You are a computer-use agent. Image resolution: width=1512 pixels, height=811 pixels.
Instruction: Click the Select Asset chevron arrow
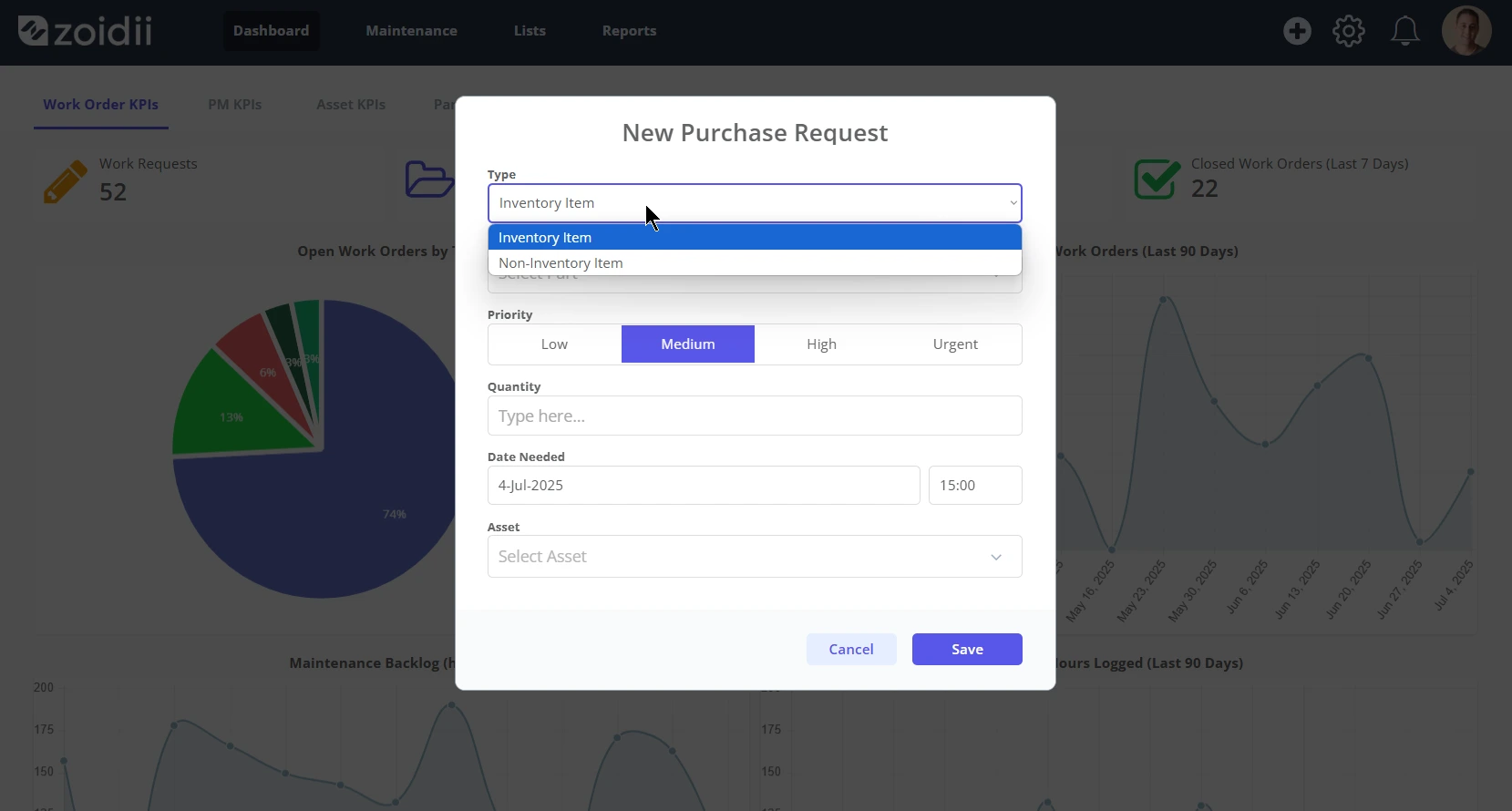tap(996, 557)
